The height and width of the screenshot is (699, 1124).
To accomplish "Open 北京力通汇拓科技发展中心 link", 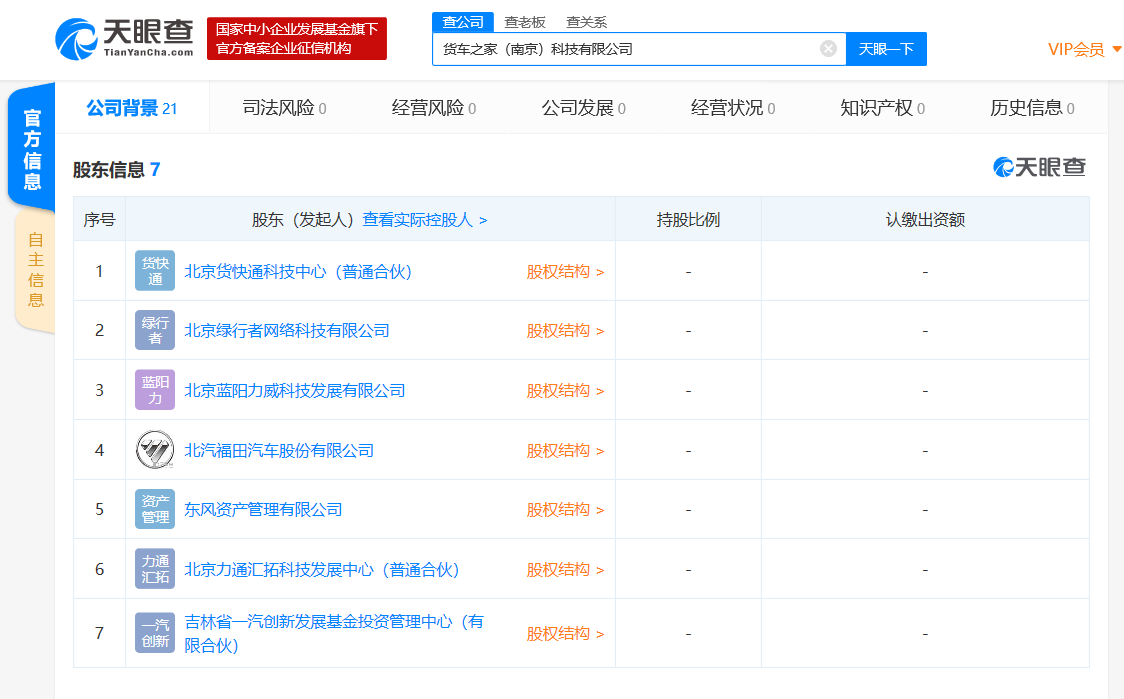I will [322, 570].
